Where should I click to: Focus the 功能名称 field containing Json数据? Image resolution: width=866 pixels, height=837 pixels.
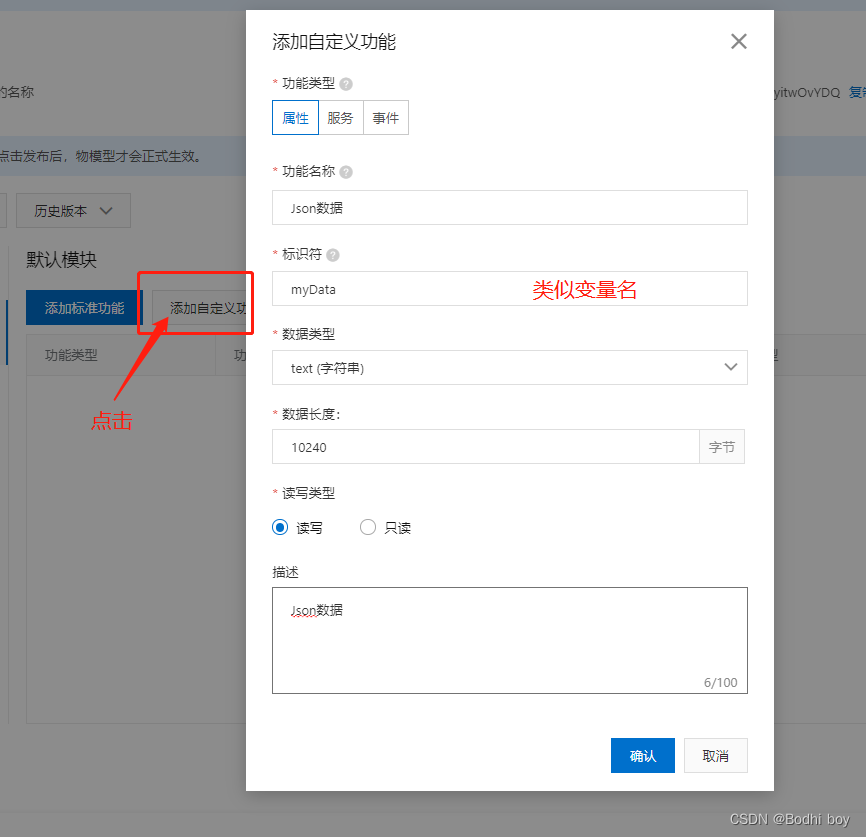pyautogui.click(x=510, y=208)
